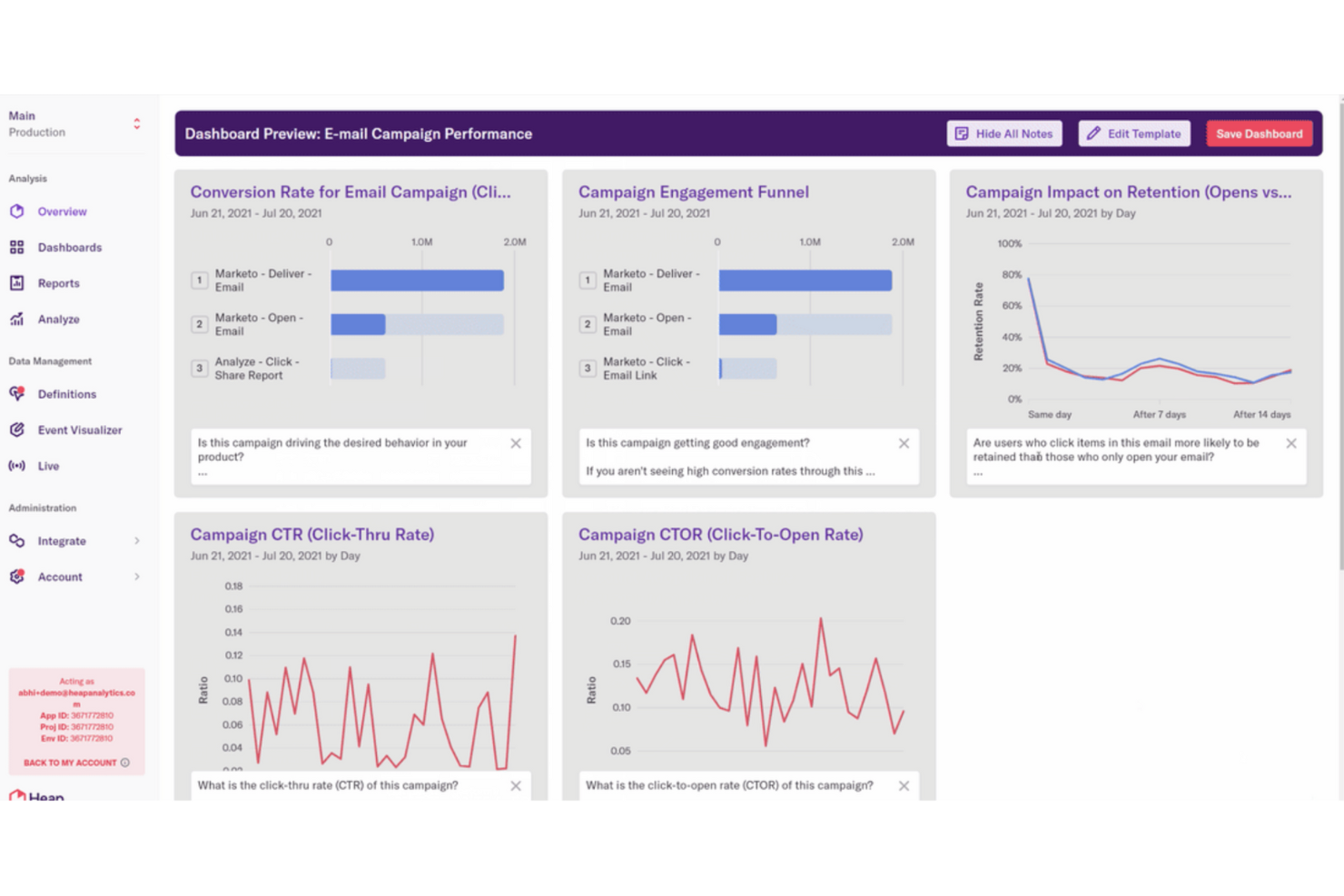Open the Overview sidebar icon
The width and height of the screenshot is (1344, 896).
(x=17, y=212)
